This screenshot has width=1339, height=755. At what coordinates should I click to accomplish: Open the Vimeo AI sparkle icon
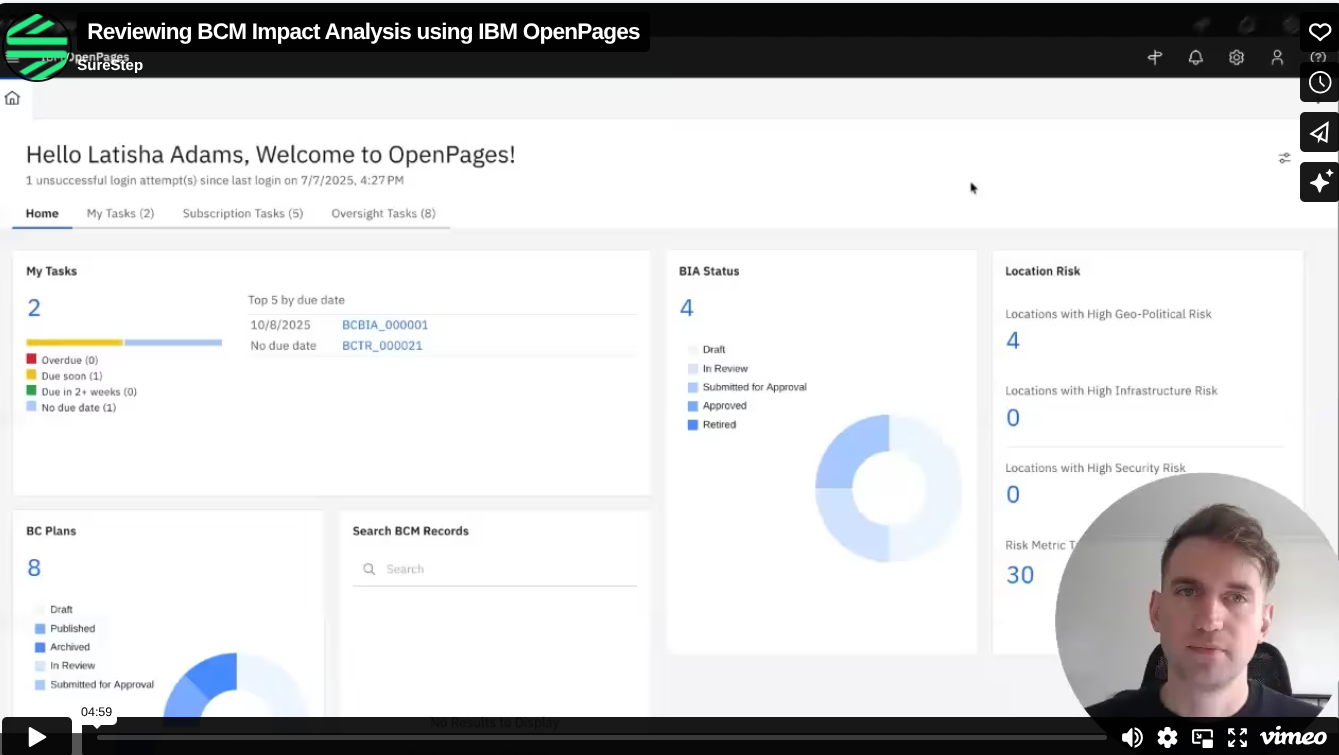click(1319, 182)
